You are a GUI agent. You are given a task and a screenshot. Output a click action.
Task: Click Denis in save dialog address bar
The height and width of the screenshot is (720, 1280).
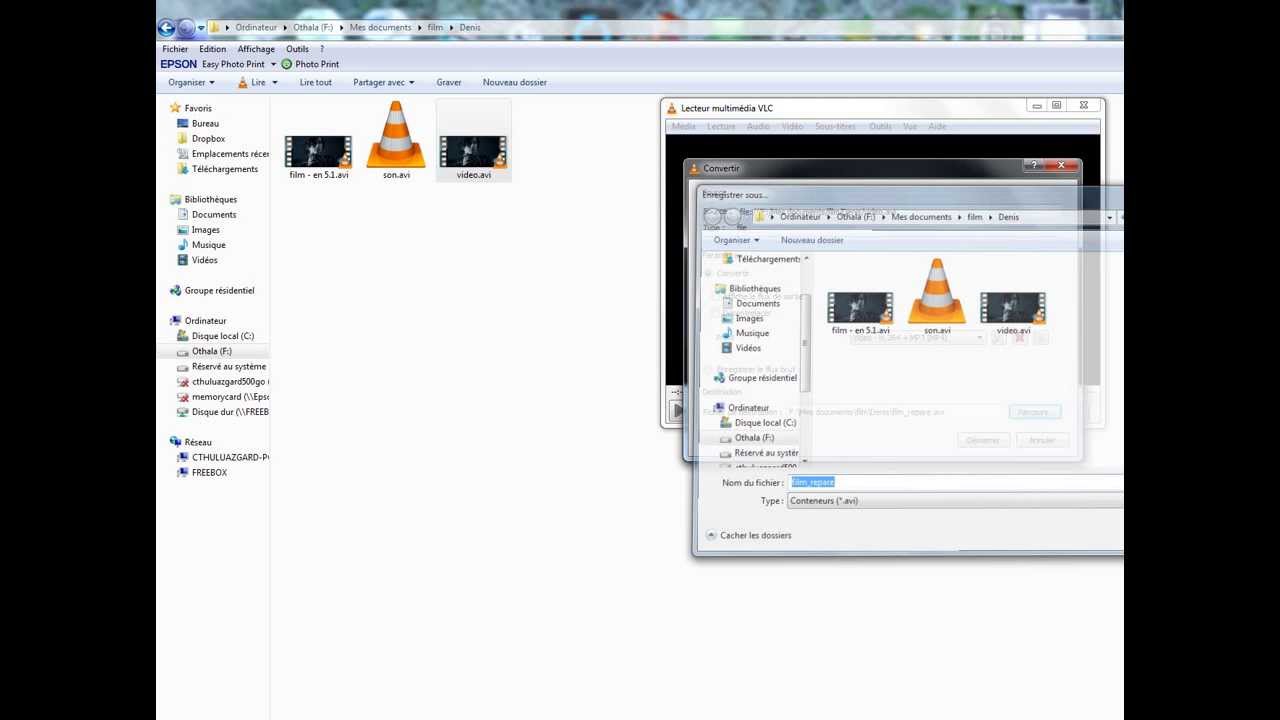[x=1008, y=217]
